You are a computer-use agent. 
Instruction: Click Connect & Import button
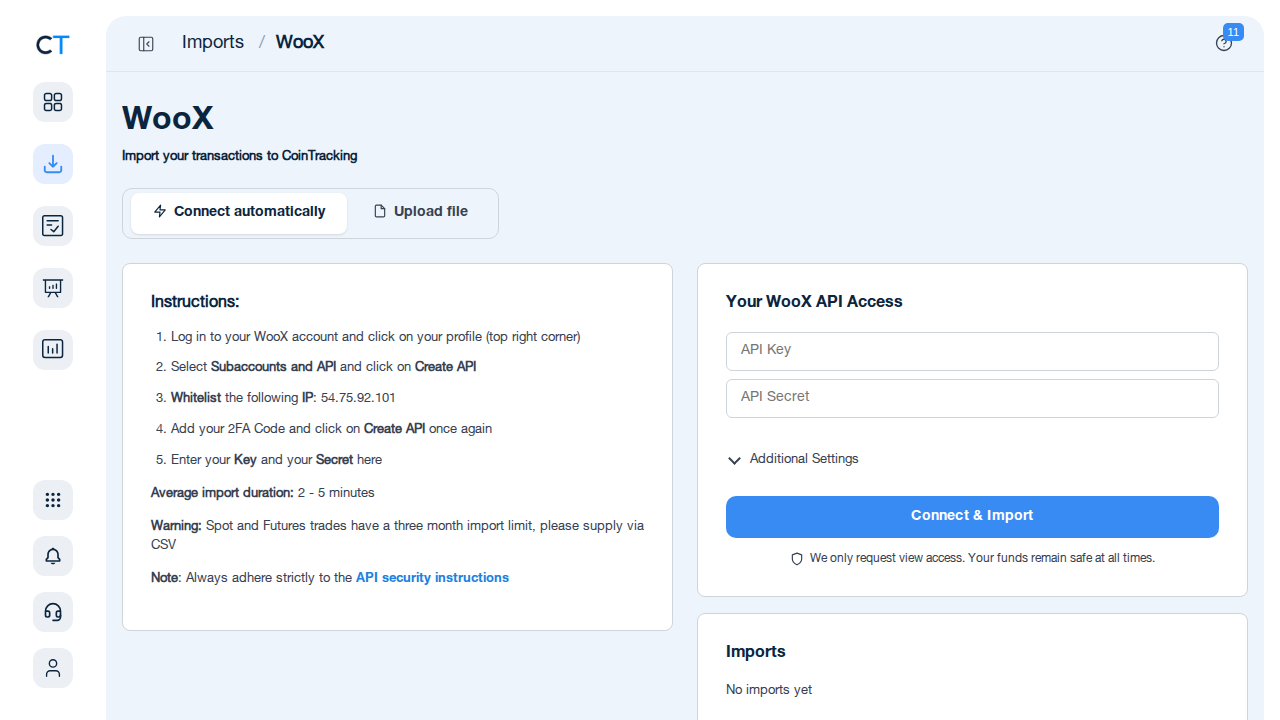pyautogui.click(x=972, y=517)
